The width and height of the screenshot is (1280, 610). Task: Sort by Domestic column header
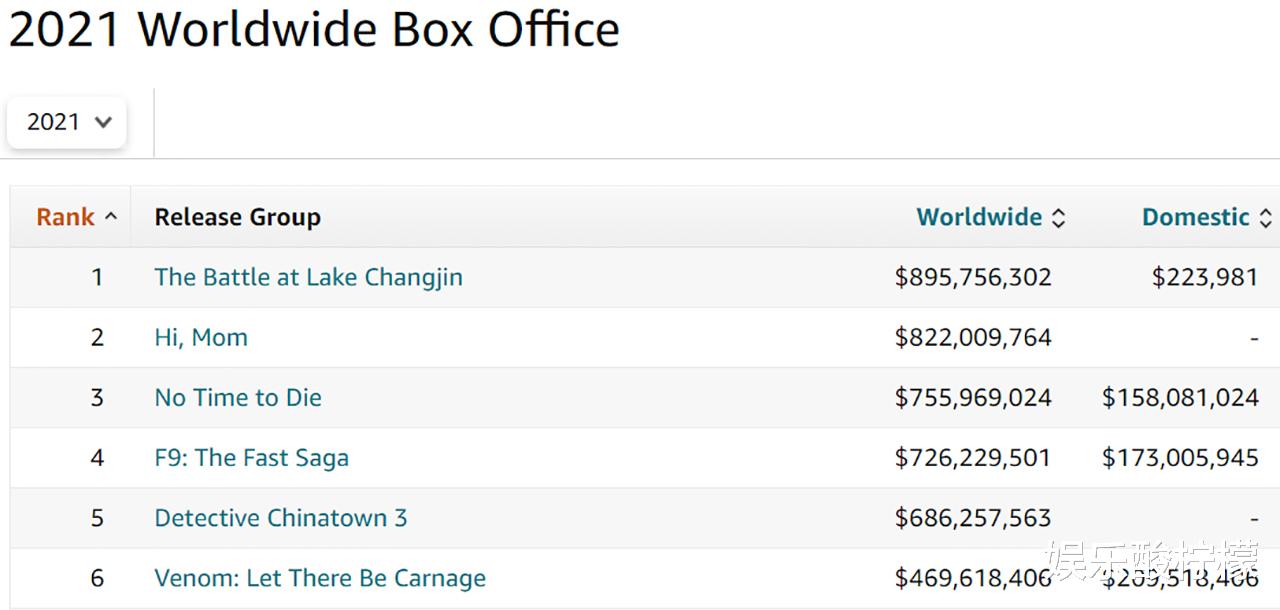click(x=1196, y=217)
